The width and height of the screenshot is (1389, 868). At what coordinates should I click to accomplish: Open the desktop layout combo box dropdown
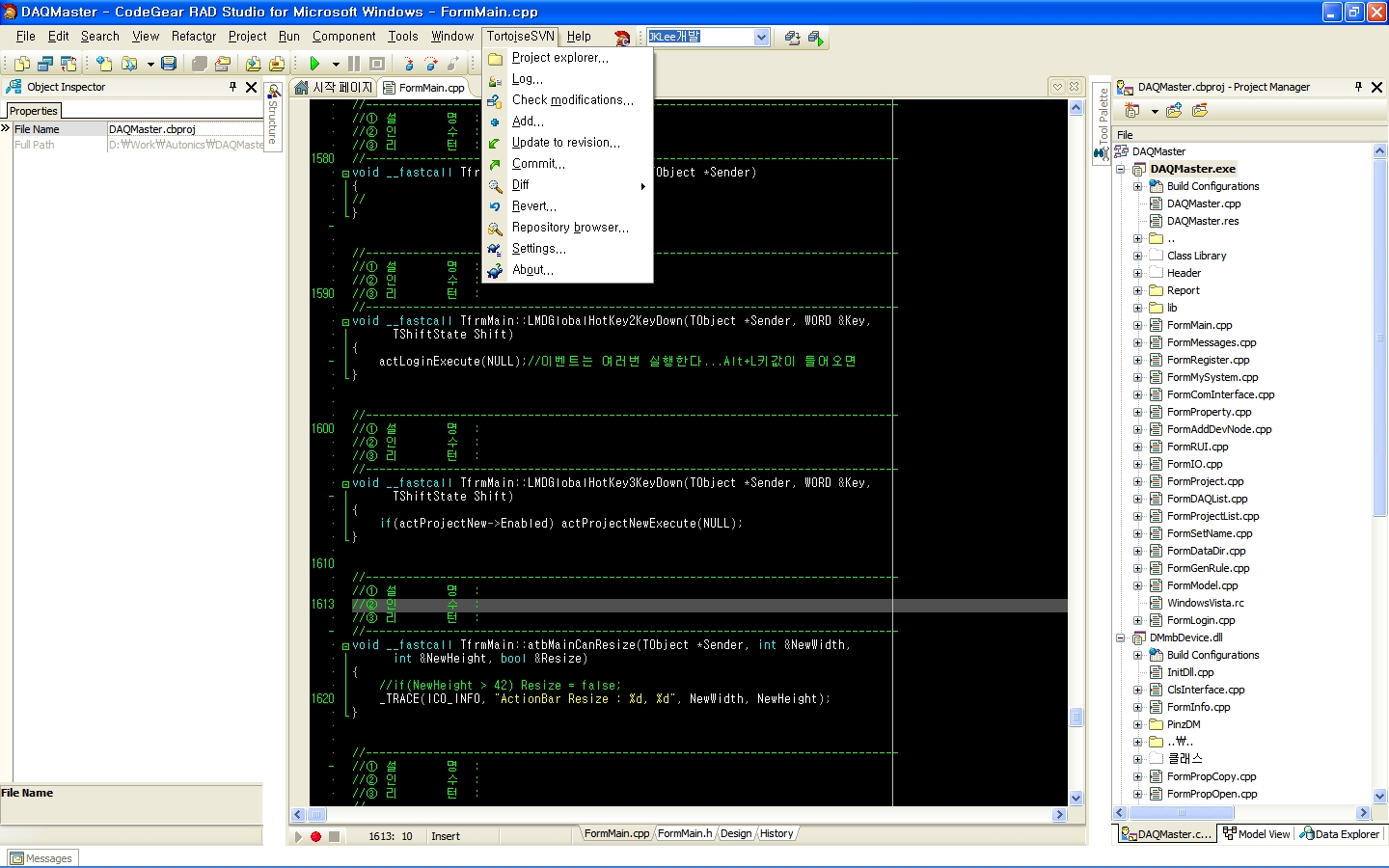tap(761, 37)
